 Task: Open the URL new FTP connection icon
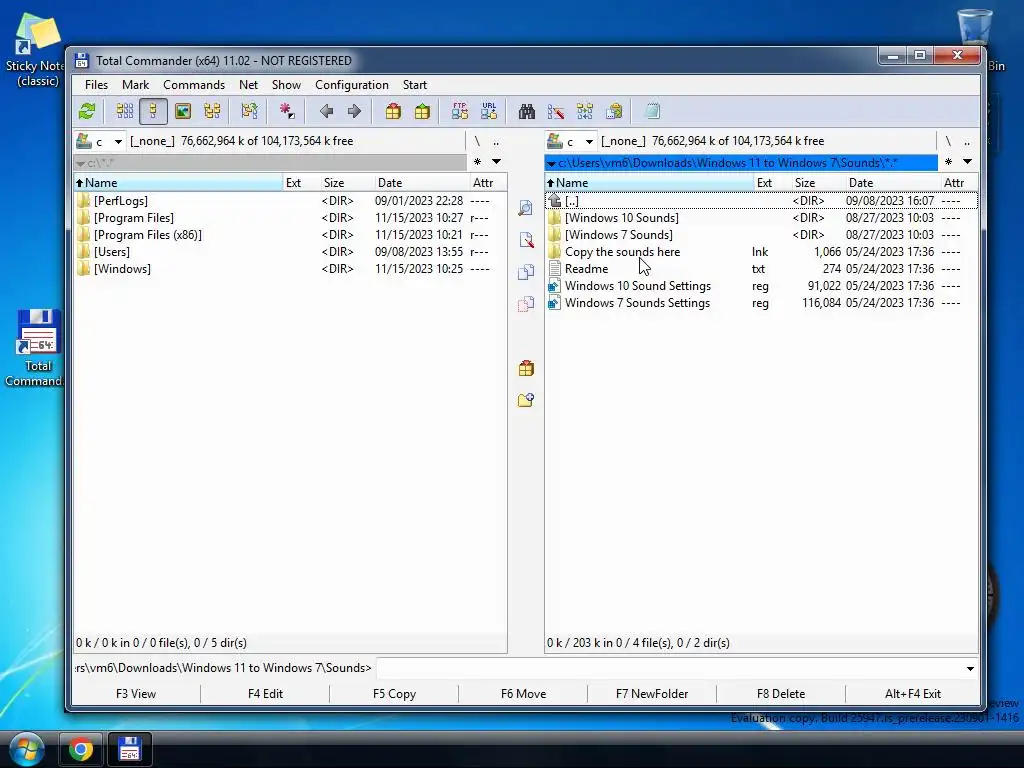point(489,111)
